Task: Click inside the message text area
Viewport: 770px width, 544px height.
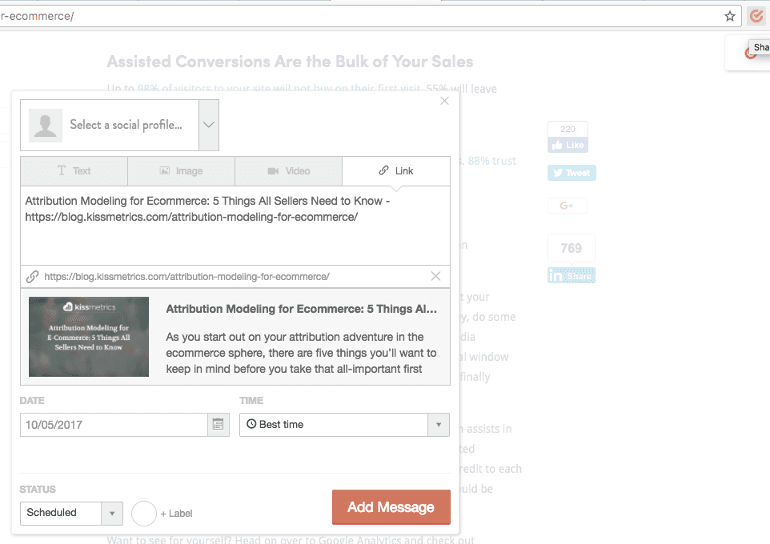Action: (235, 240)
